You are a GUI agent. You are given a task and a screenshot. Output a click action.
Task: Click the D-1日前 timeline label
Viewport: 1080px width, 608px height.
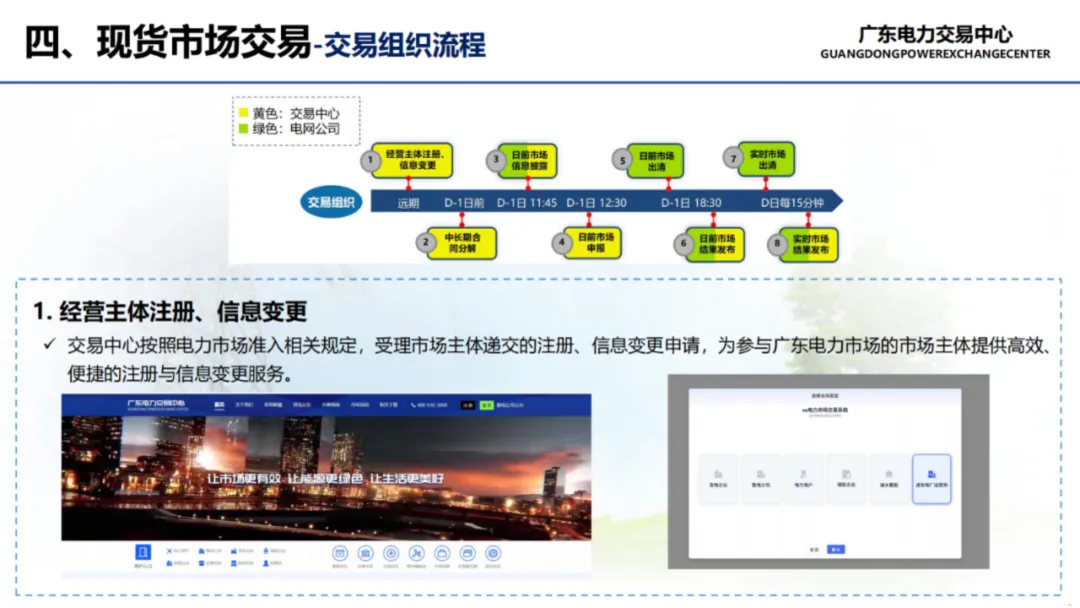(464, 203)
